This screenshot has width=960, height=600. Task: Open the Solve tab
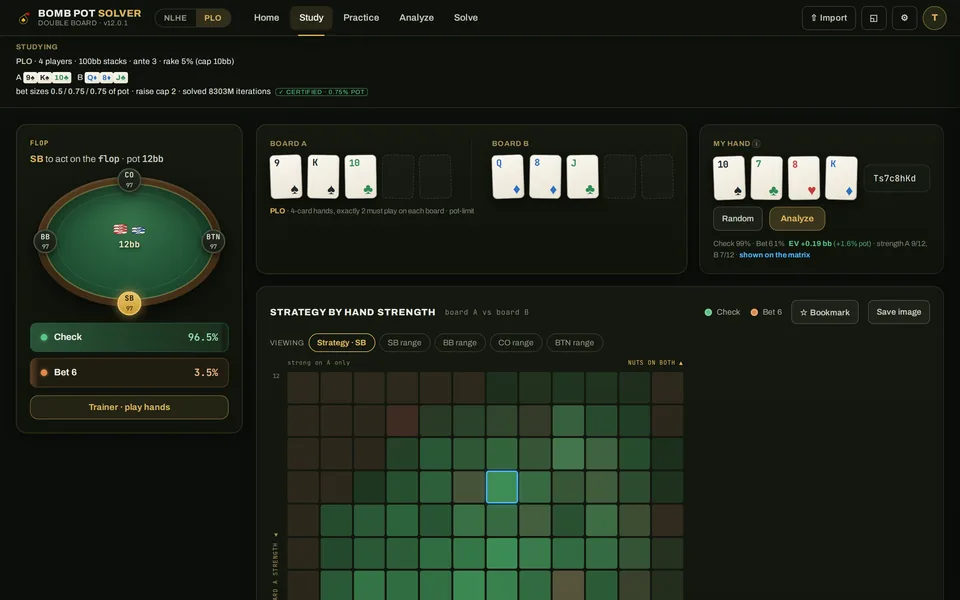coord(466,18)
